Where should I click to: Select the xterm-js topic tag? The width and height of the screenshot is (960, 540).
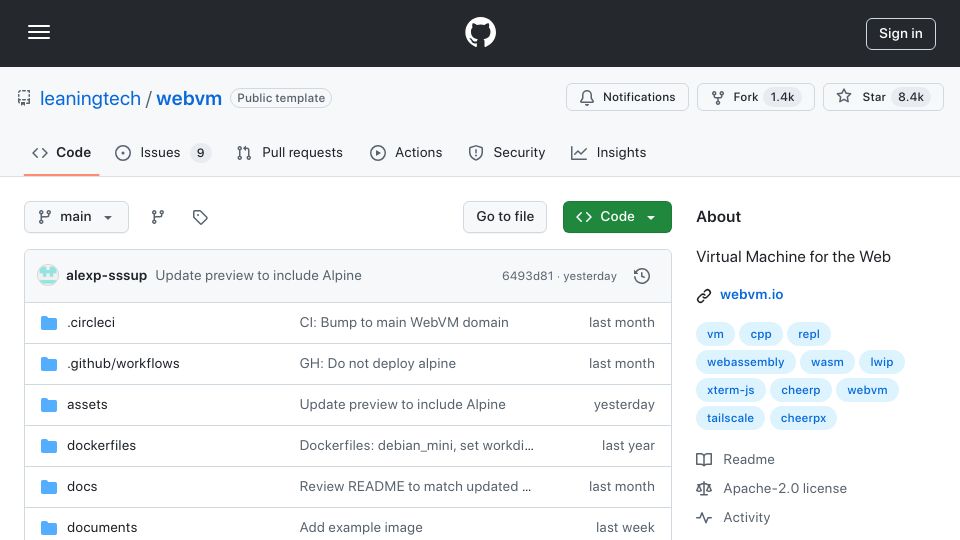click(730, 391)
